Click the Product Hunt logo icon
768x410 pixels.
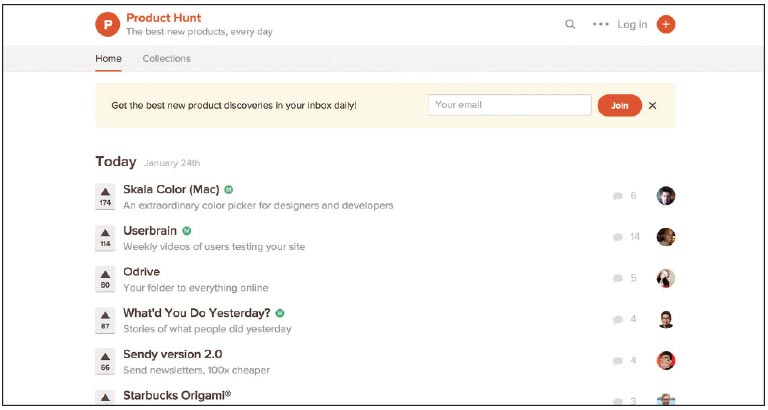[x=107, y=24]
